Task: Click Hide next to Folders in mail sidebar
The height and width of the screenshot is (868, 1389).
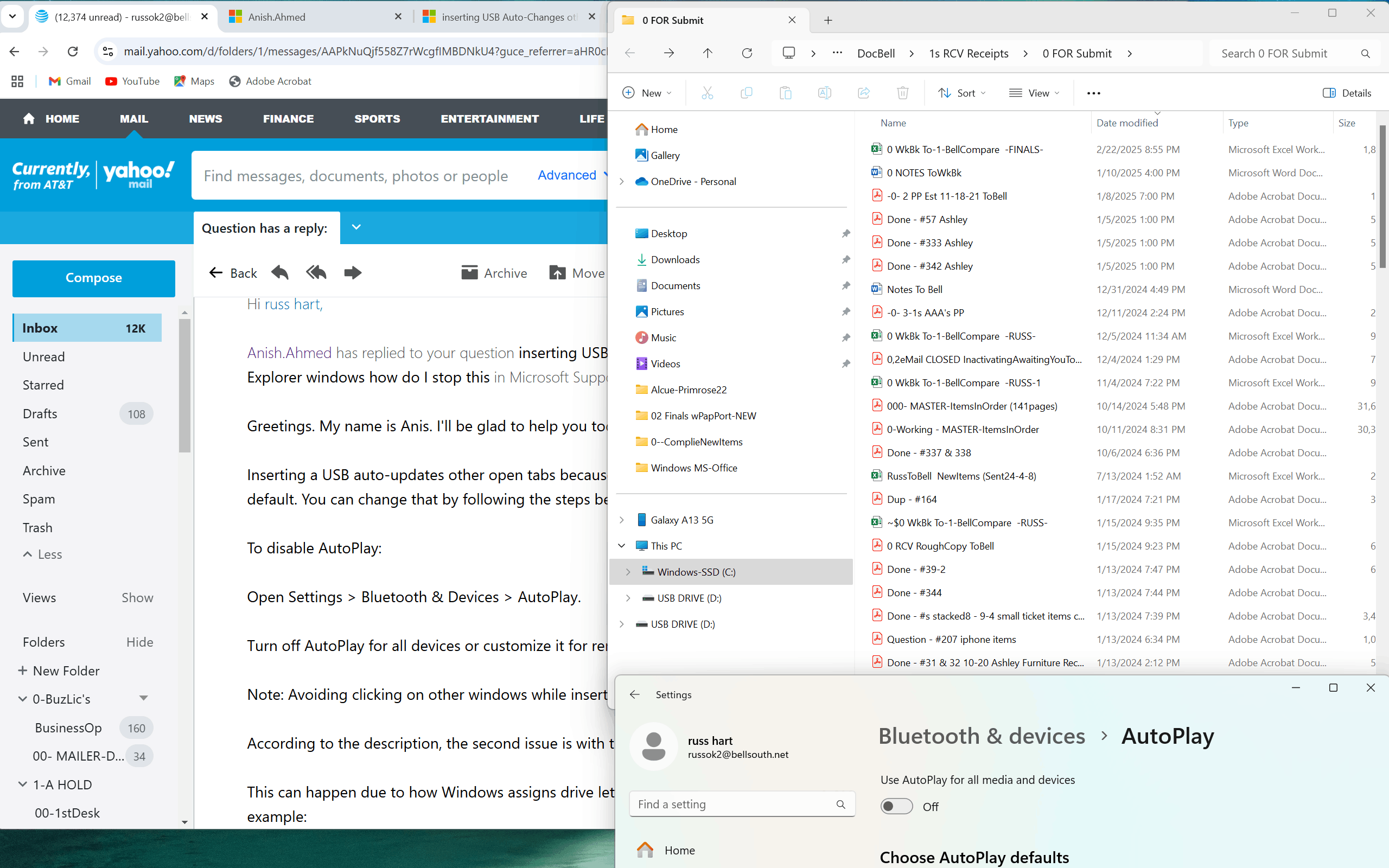Action: click(139, 642)
